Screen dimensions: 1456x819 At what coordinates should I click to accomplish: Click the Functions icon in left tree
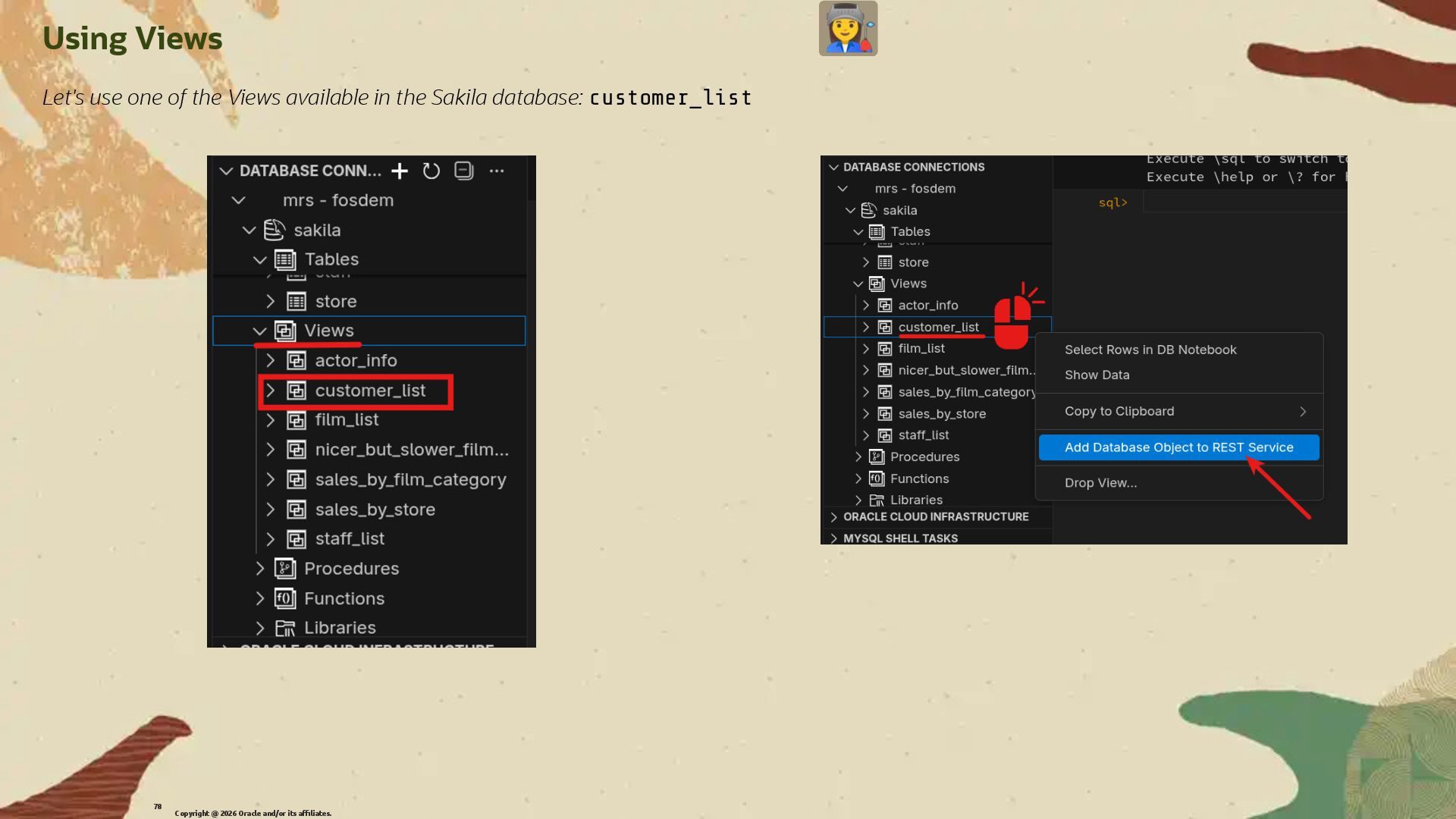pyautogui.click(x=285, y=598)
